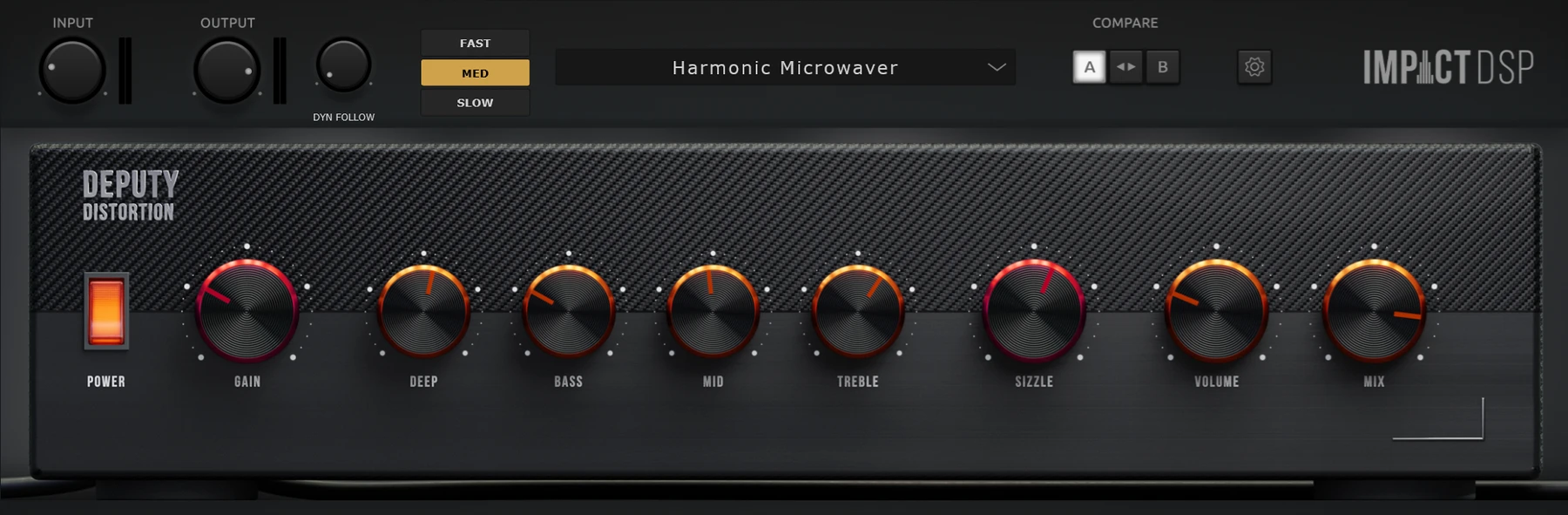Open the settings gear icon
Screen dimensions: 1568x515
click(x=1254, y=67)
